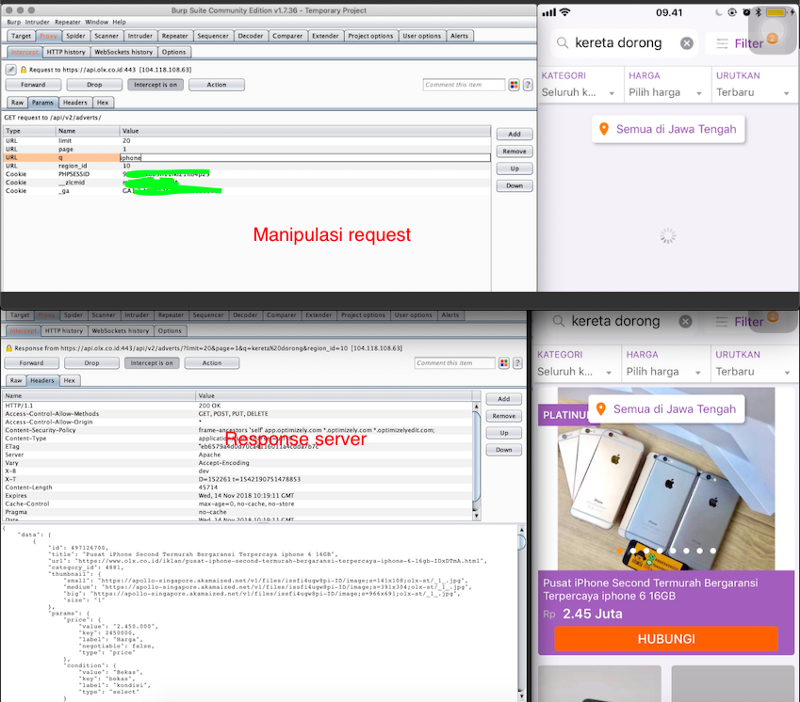Tap the AssistiveTouch button on the loading phone screen

pos(771,30)
